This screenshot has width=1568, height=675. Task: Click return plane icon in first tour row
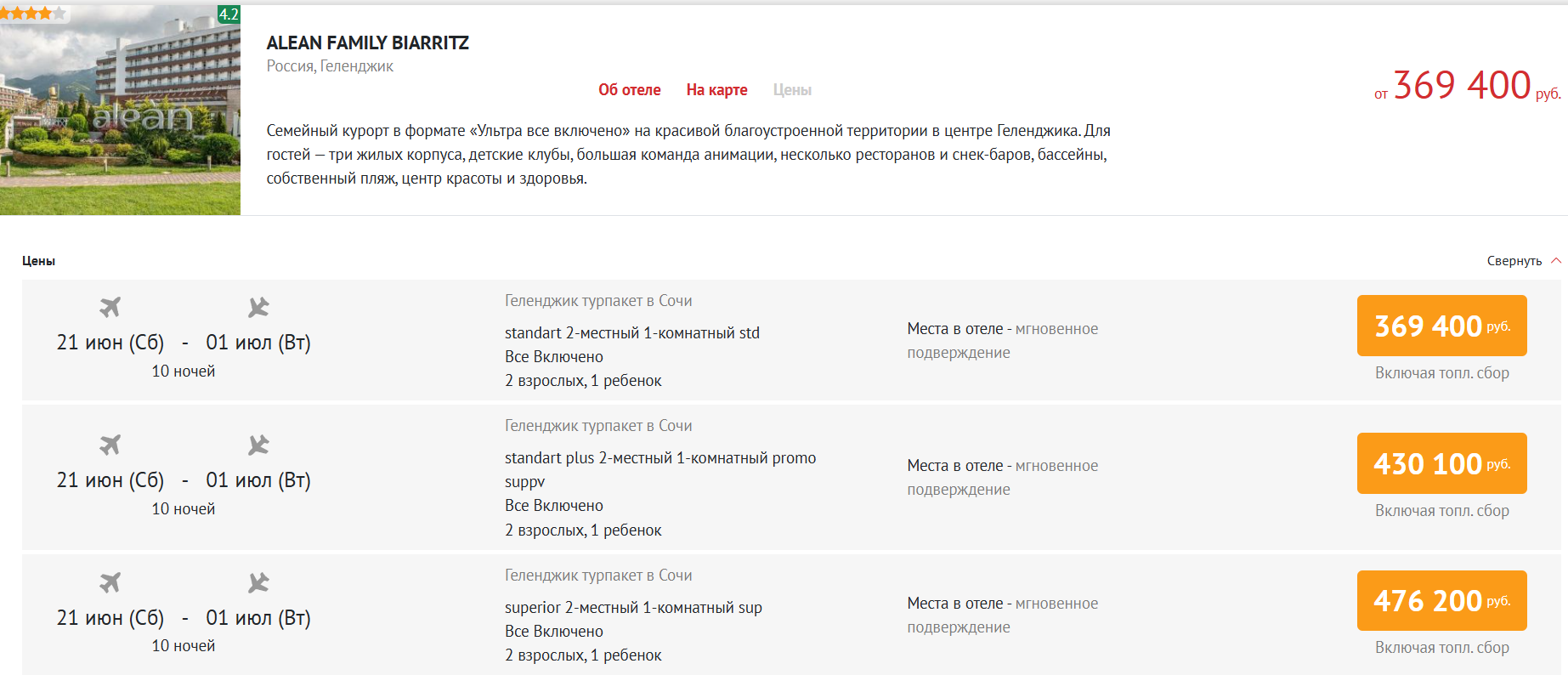point(258,307)
